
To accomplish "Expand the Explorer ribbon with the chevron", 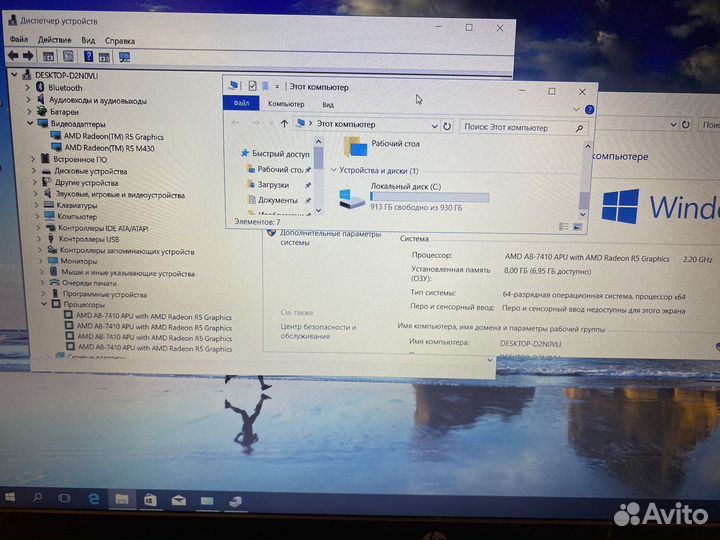I will 576,109.
